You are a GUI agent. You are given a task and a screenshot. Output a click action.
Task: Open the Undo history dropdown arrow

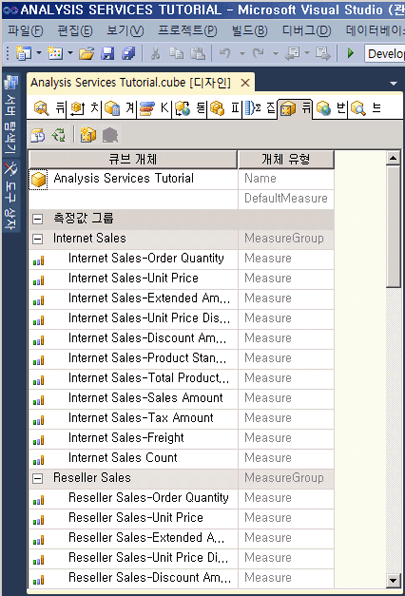242,54
